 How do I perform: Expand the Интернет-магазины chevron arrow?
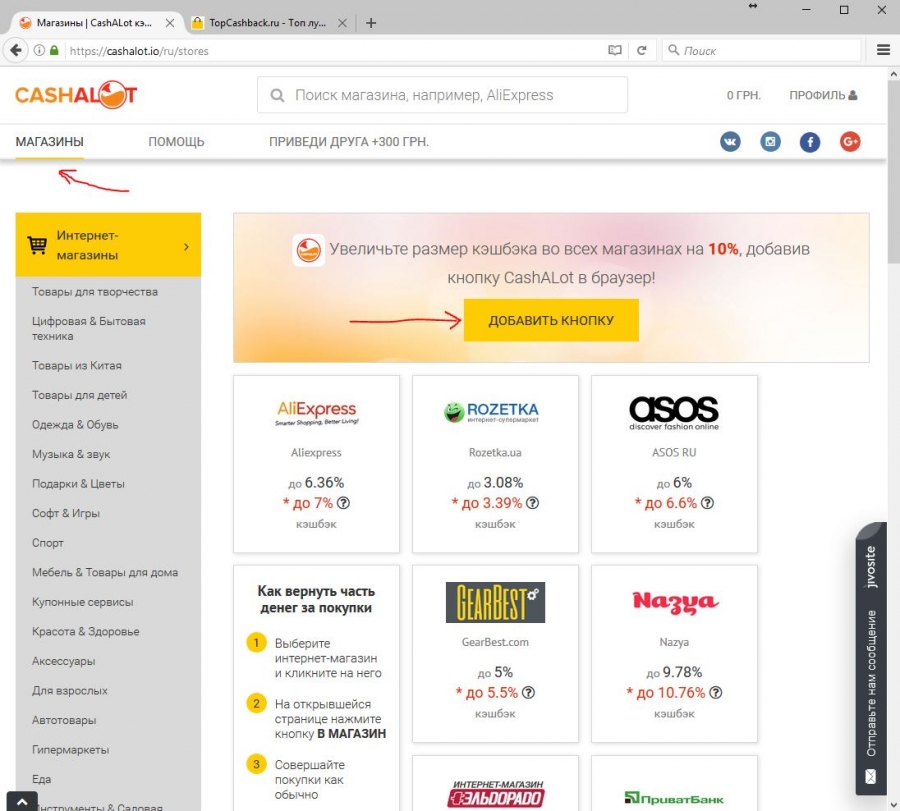tap(186, 247)
